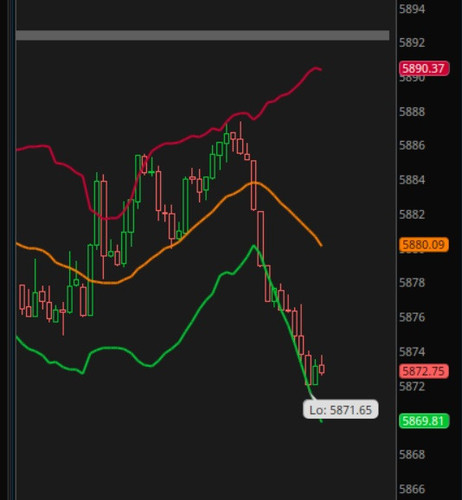Click the 5868 price axis label
The width and height of the screenshot is (462, 500).
[412, 455]
